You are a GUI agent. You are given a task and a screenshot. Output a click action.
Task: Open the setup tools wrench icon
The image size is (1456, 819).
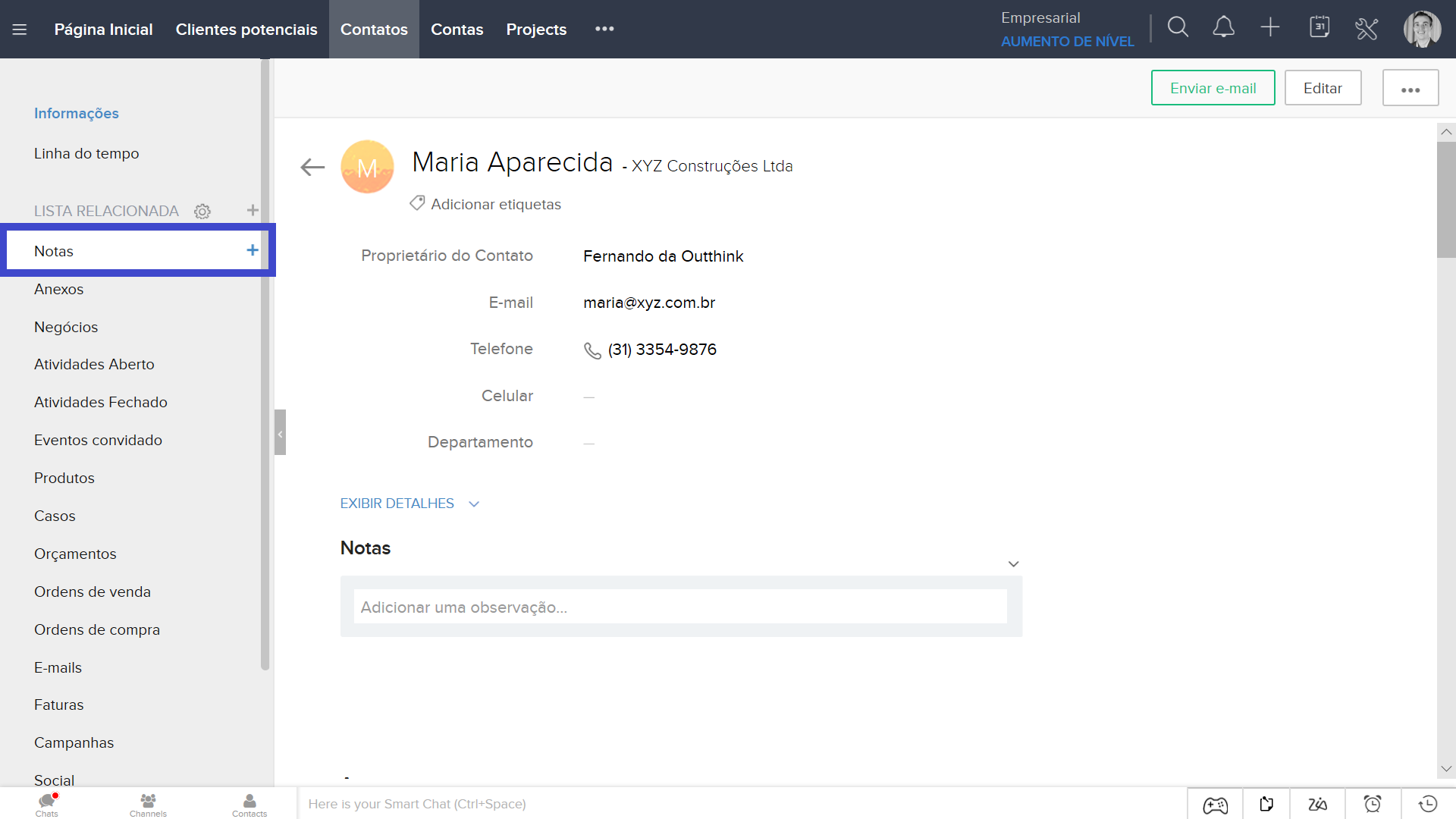pos(1366,29)
